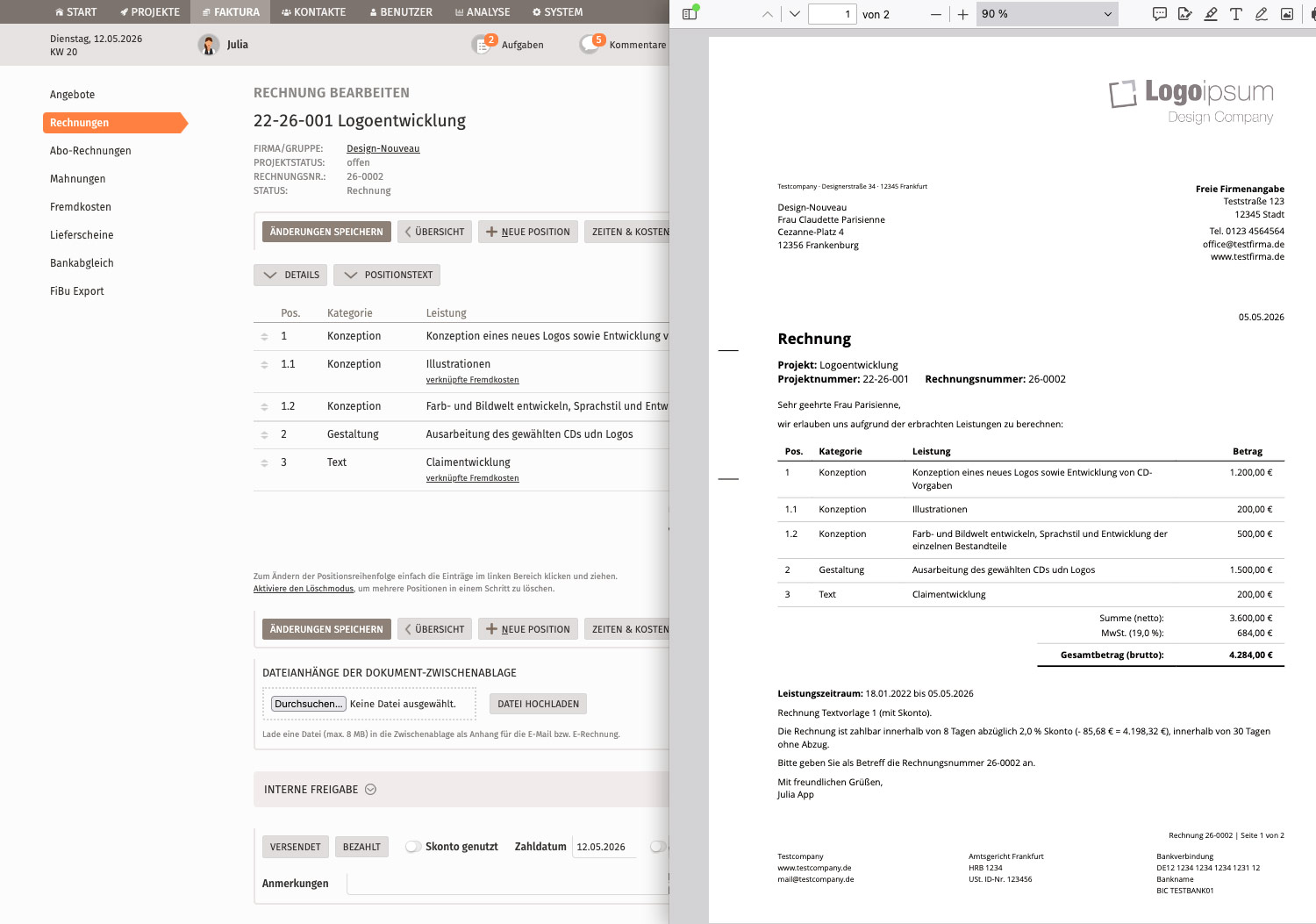Select Fremdkosten in the sidebar
Viewport: 1316px width, 924px height.
point(81,207)
